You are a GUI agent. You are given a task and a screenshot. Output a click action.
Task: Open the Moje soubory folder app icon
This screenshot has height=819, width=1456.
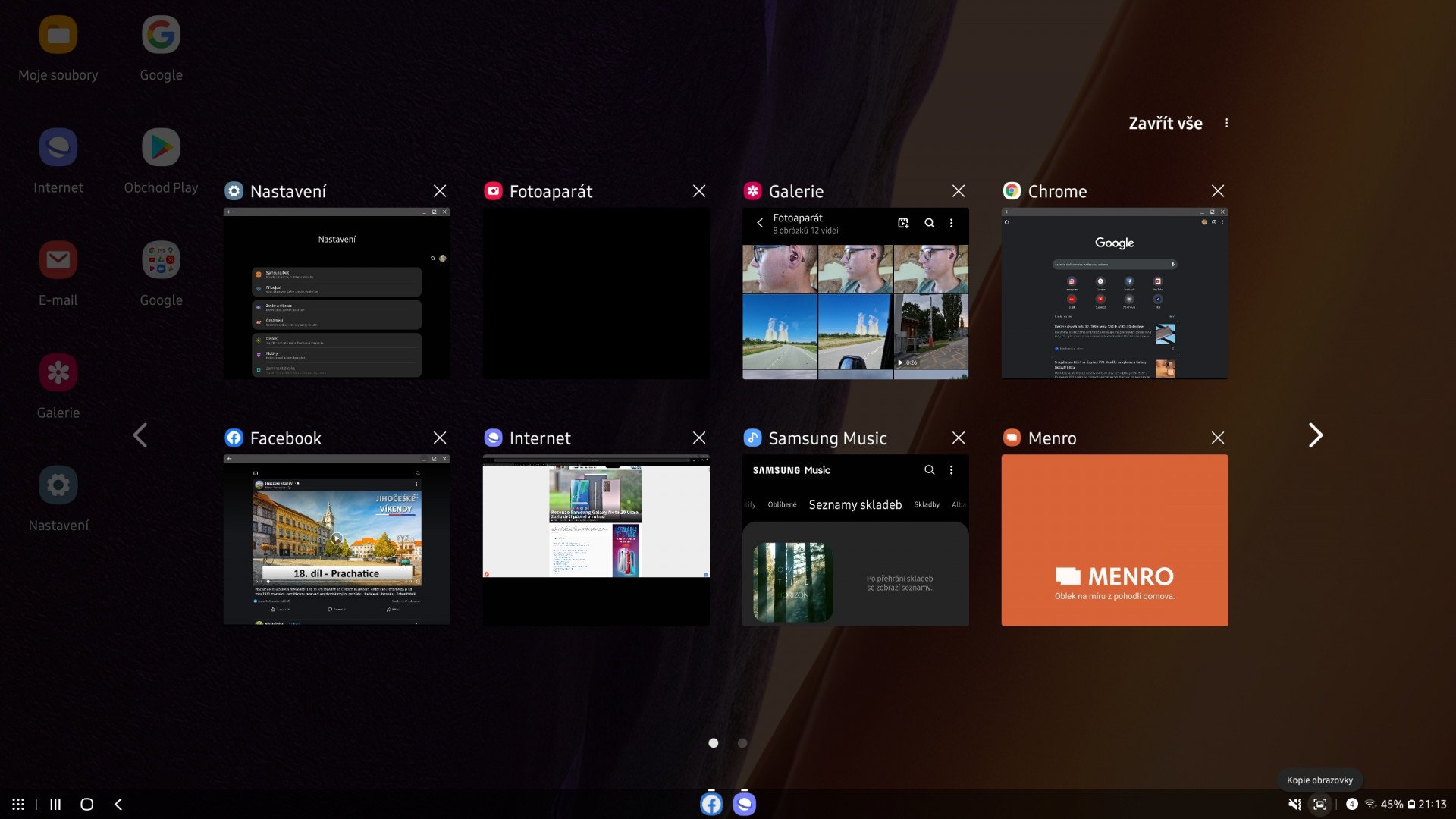(x=58, y=35)
